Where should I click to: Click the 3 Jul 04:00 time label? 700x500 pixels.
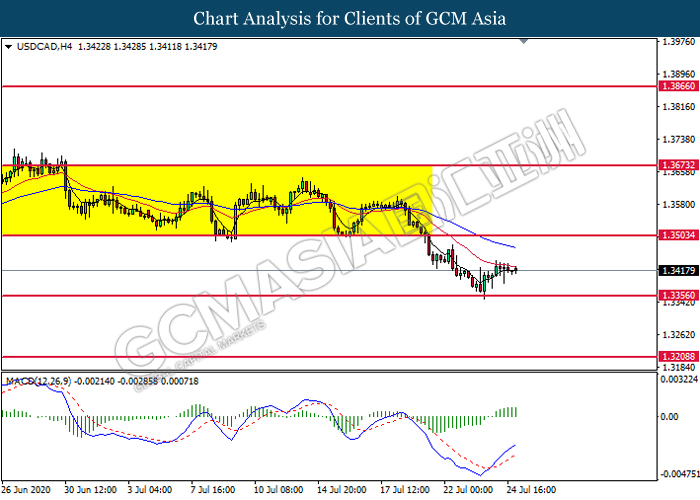coord(150,490)
